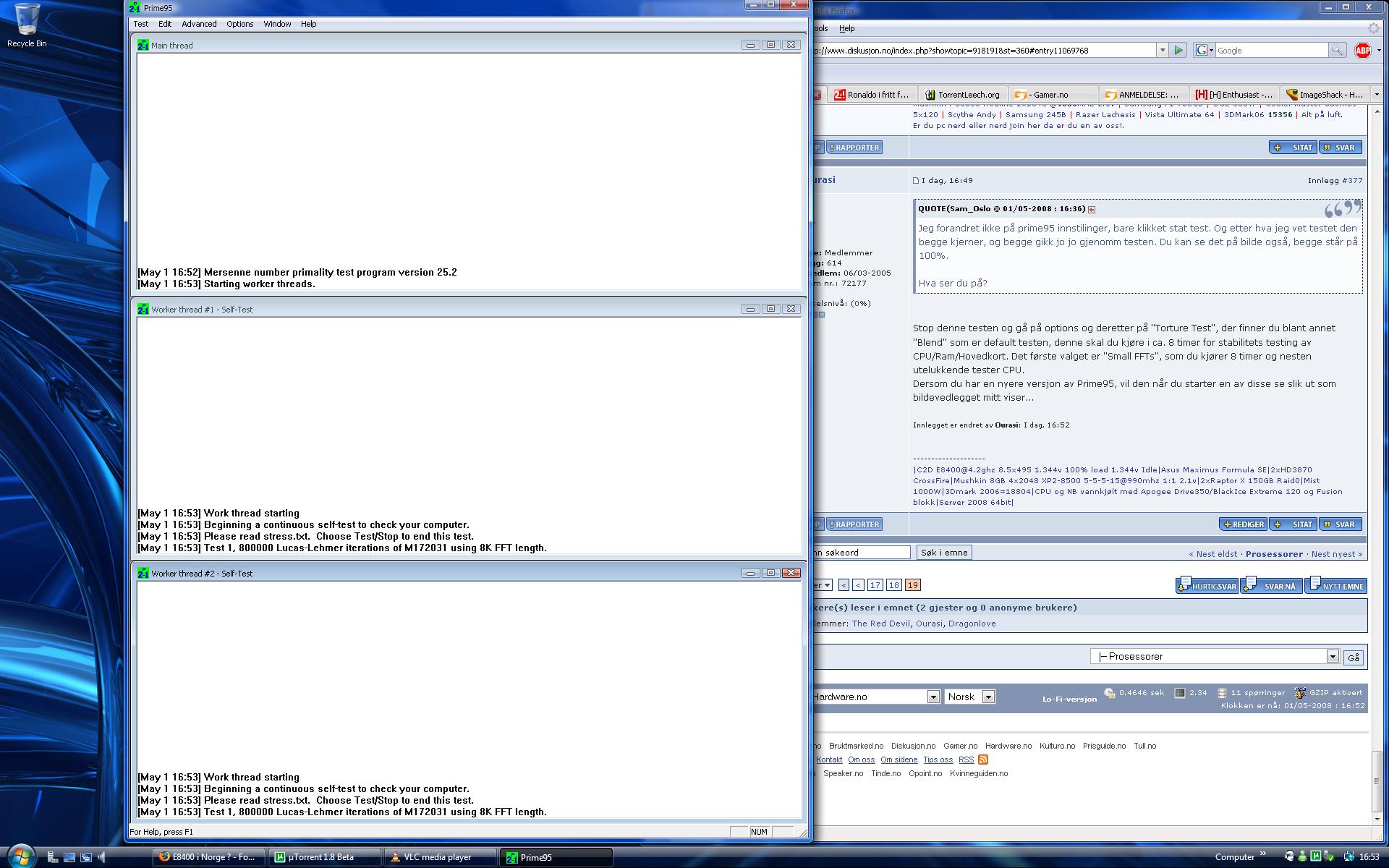Image resolution: width=1389 pixels, height=868 pixels.
Task: Open the Advanced menu in Prime95
Action: [199, 24]
